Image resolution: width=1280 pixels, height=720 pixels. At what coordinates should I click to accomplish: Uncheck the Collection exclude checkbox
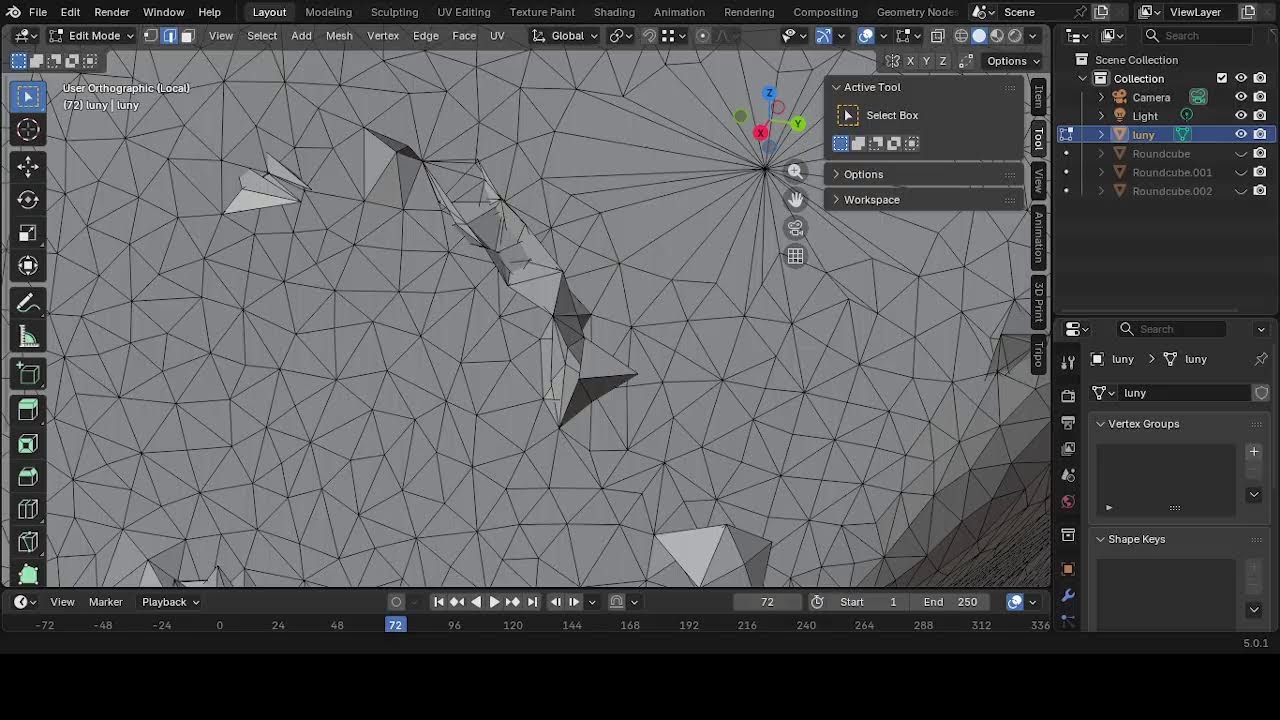point(1222,78)
